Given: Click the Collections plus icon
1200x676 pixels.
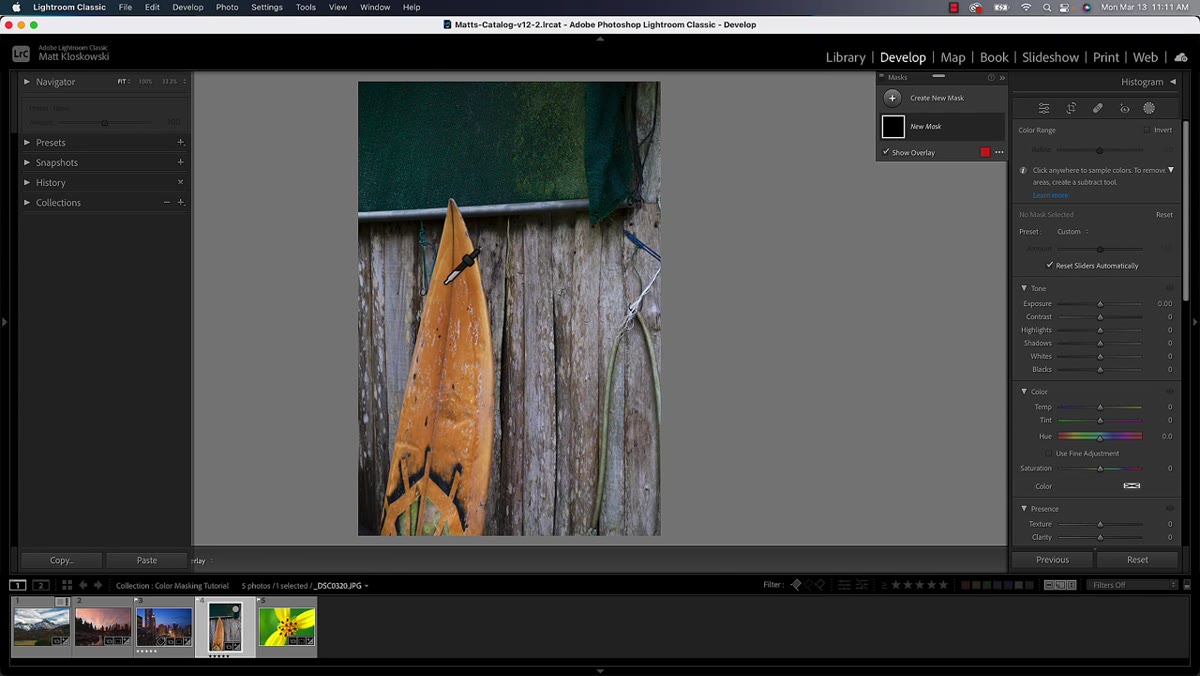Looking at the screenshot, I should (x=180, y=202).
